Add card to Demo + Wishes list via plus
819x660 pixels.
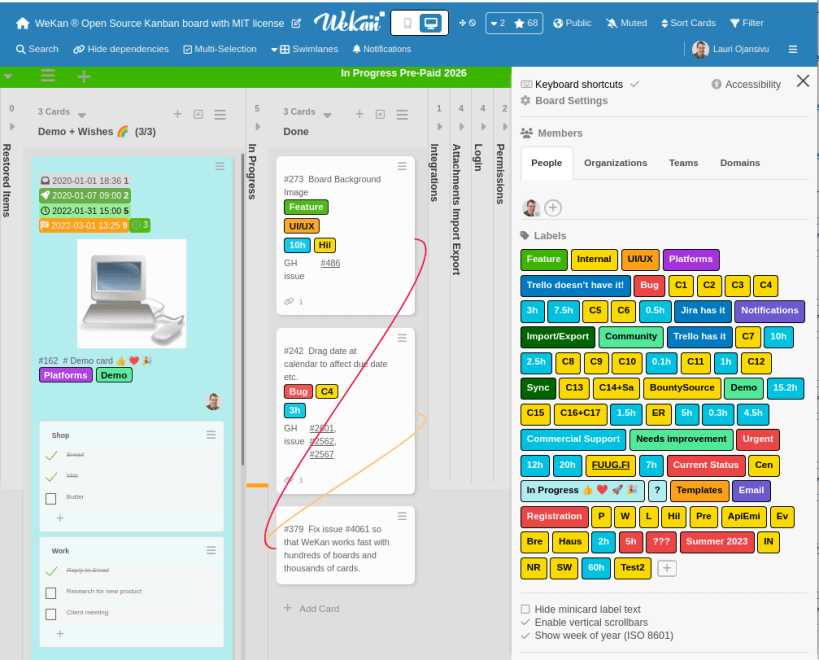point(178,114)
